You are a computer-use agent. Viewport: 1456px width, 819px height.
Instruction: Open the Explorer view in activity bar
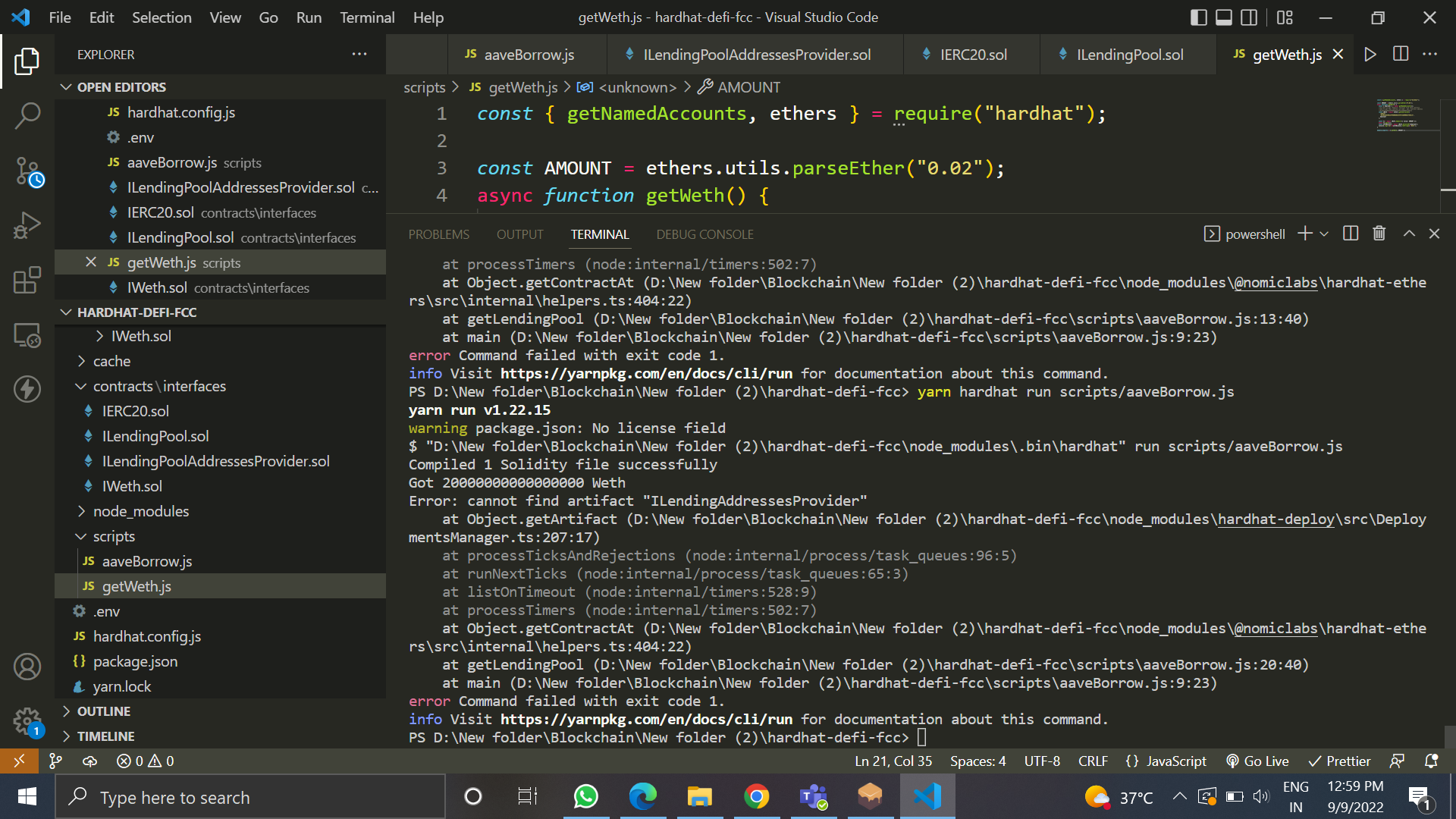coord(27,61)
